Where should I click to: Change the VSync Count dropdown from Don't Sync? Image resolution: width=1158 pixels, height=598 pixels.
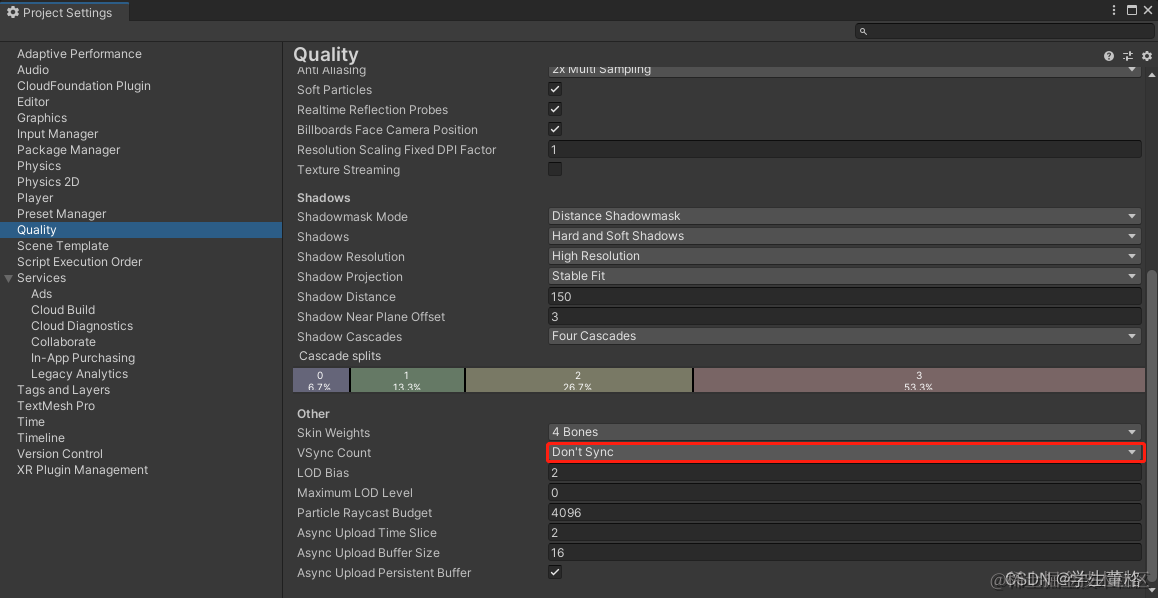[x=843, y=452]
